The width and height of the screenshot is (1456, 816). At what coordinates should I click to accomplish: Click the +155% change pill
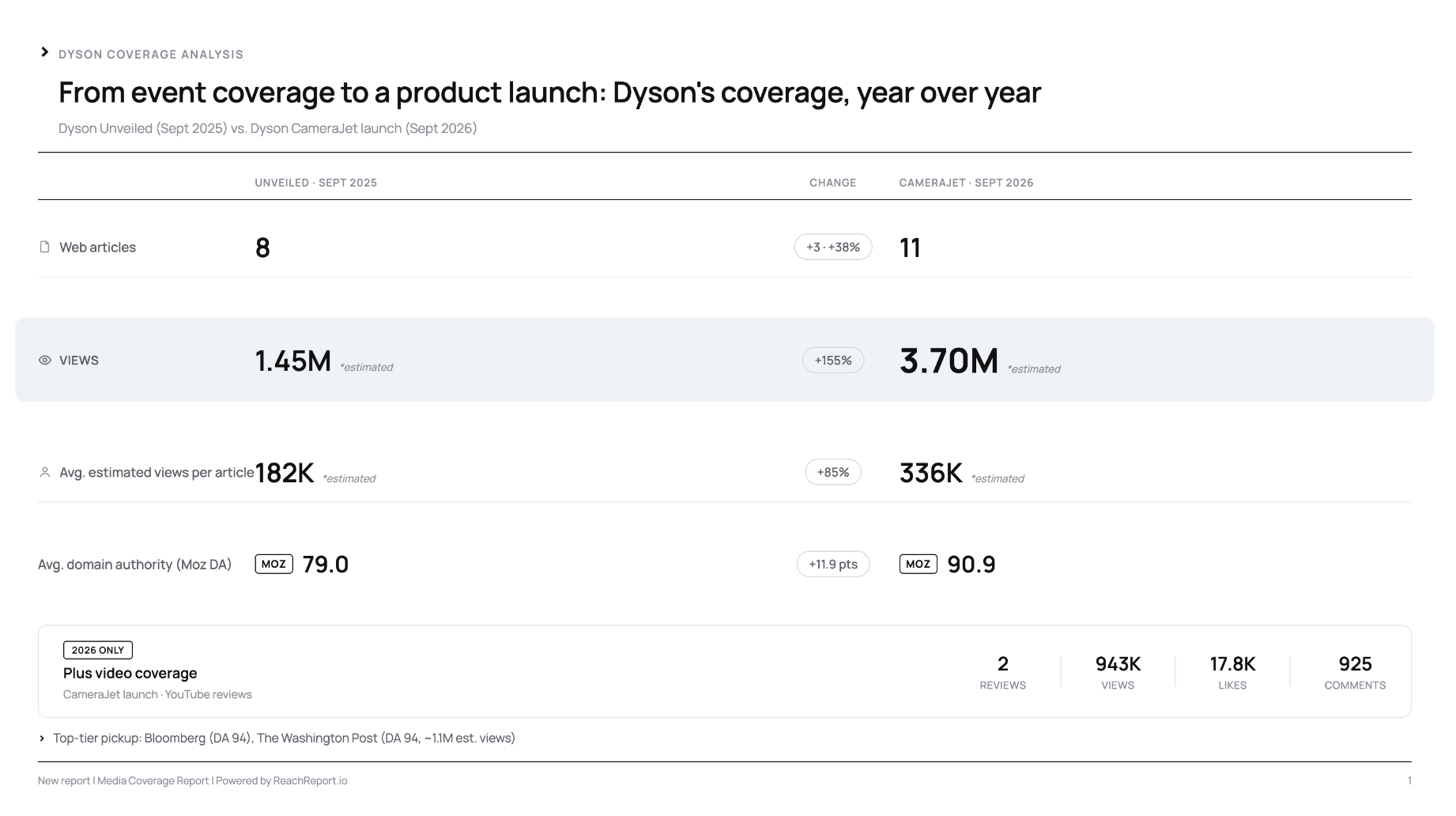(833, 361)
